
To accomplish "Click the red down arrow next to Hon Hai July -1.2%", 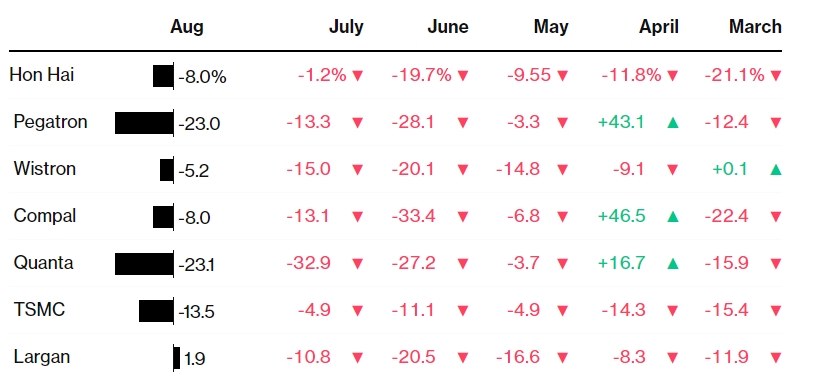I will point(357,76).
